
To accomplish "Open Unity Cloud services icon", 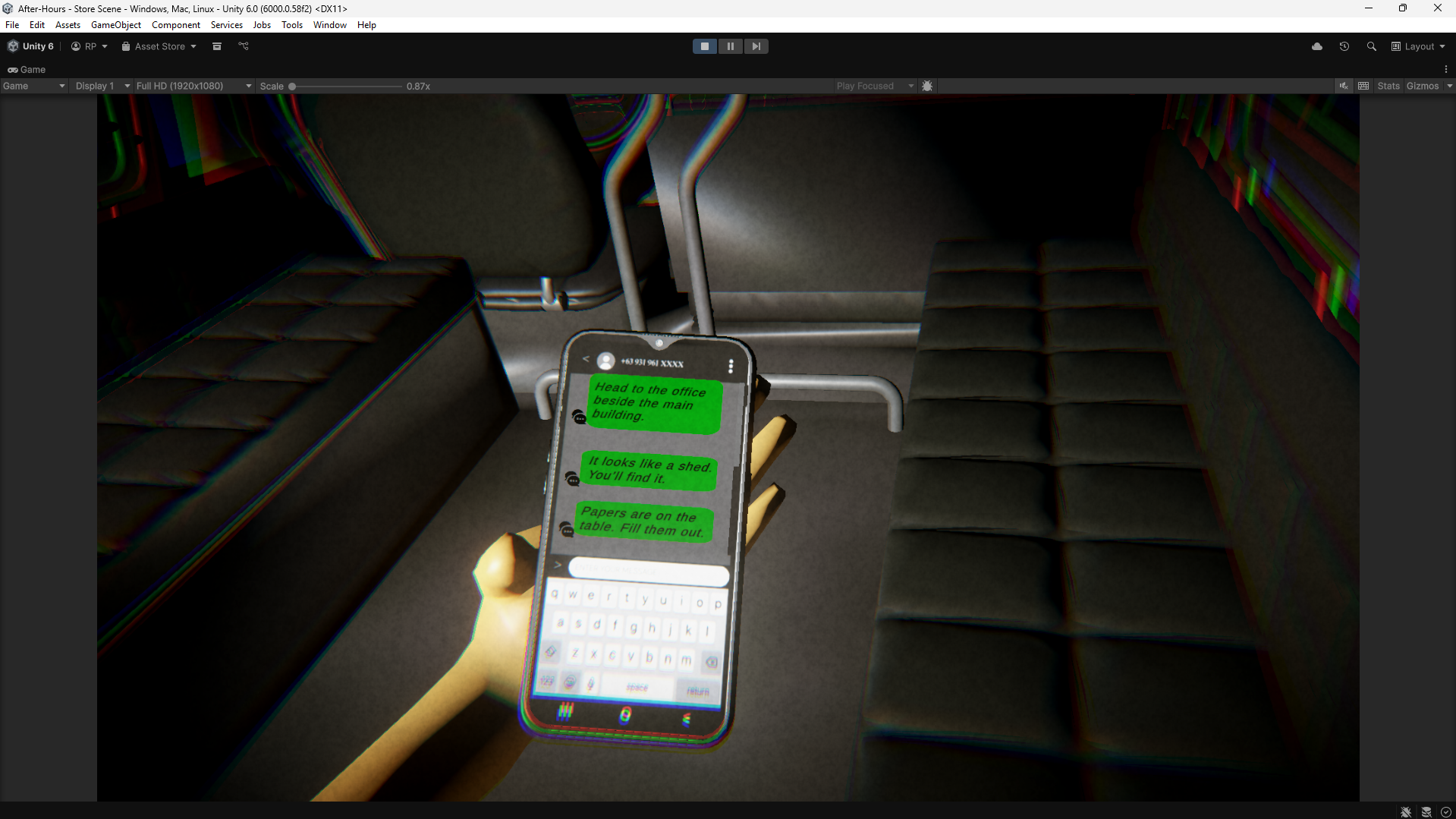I will click(x=1317, y=46).
